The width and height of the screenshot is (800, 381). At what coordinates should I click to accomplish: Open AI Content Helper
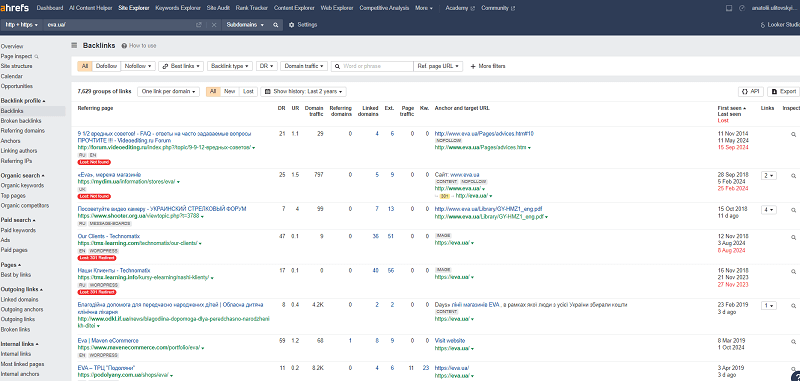[91, 8]
